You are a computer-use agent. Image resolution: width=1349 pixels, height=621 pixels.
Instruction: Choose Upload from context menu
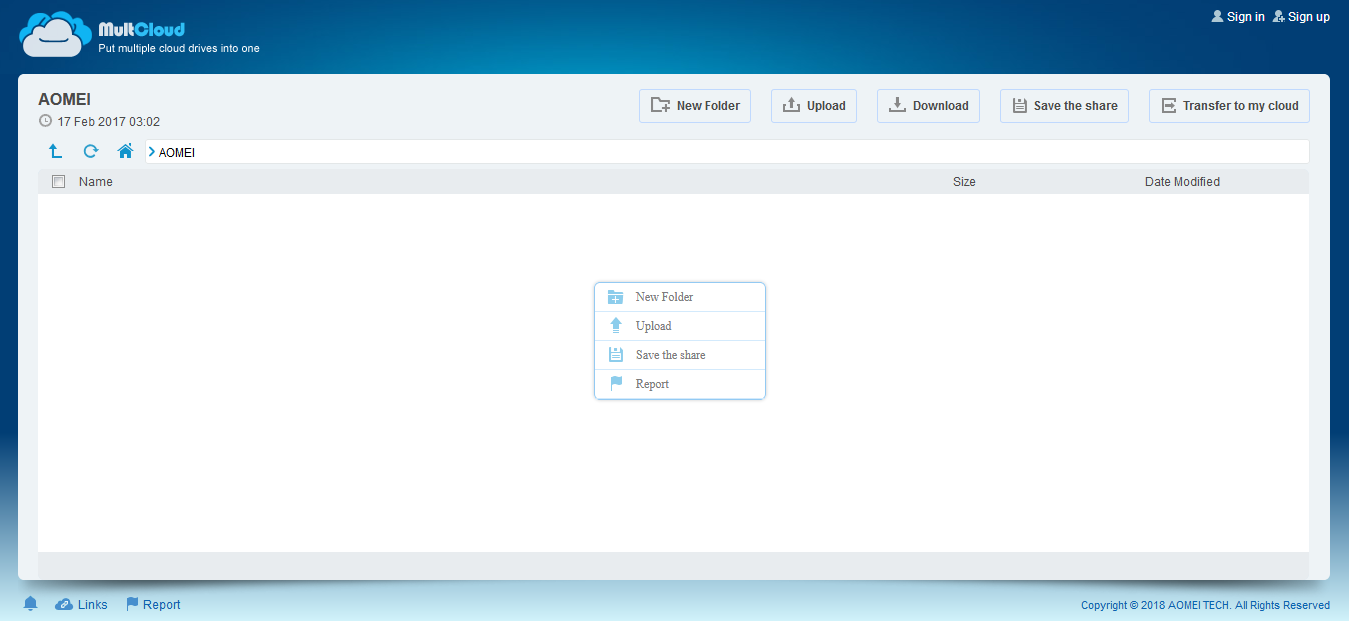pos(680,326)
